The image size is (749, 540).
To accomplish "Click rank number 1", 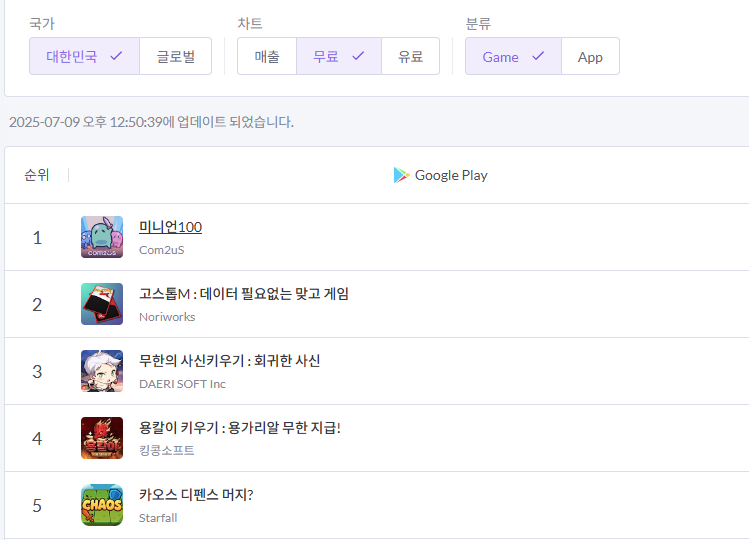I will click(x=37, y=238).
